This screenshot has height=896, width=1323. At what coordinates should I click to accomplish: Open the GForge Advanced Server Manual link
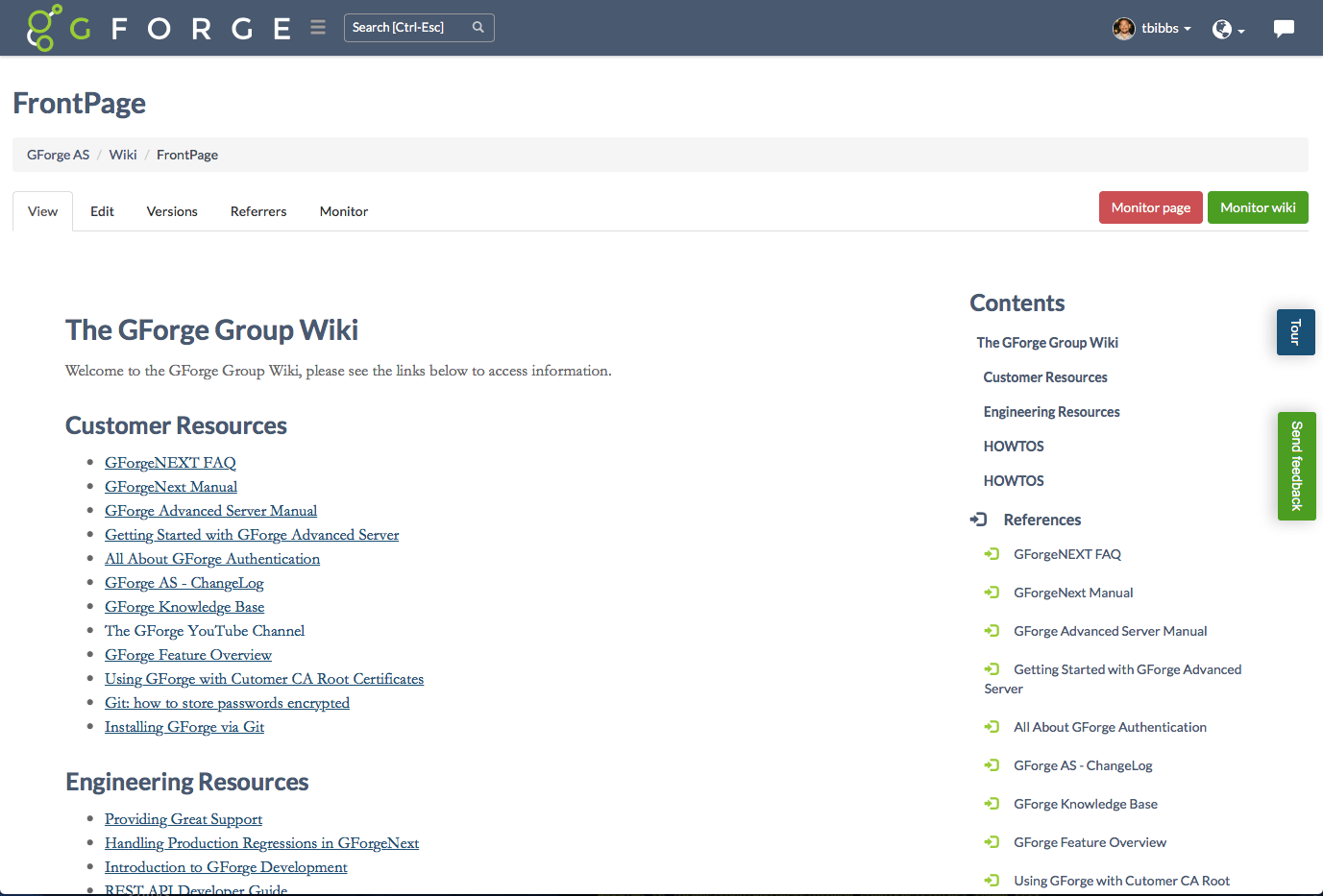(x=210, y=510)
